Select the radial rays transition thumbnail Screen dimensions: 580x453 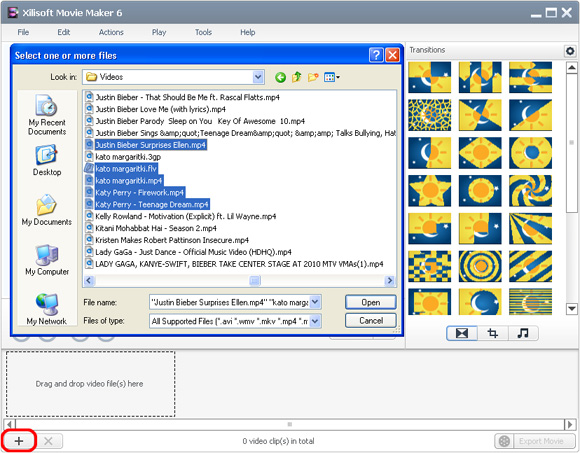tap(530, 229)
